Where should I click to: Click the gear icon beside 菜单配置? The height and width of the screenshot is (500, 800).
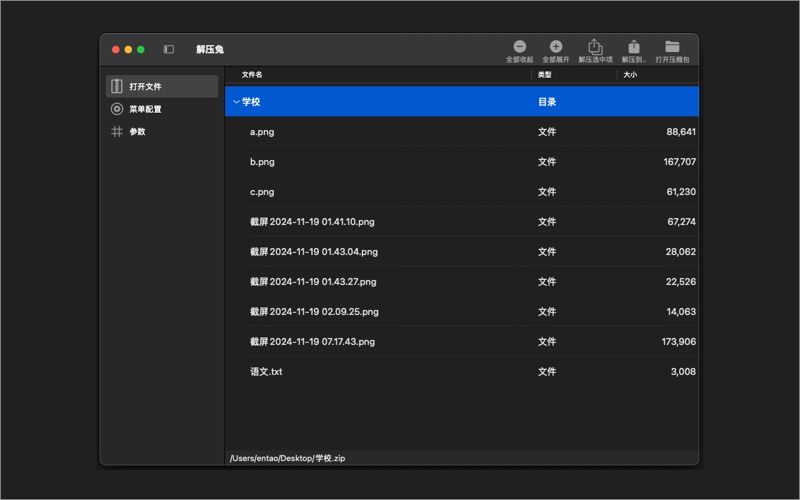click(117, 109)
